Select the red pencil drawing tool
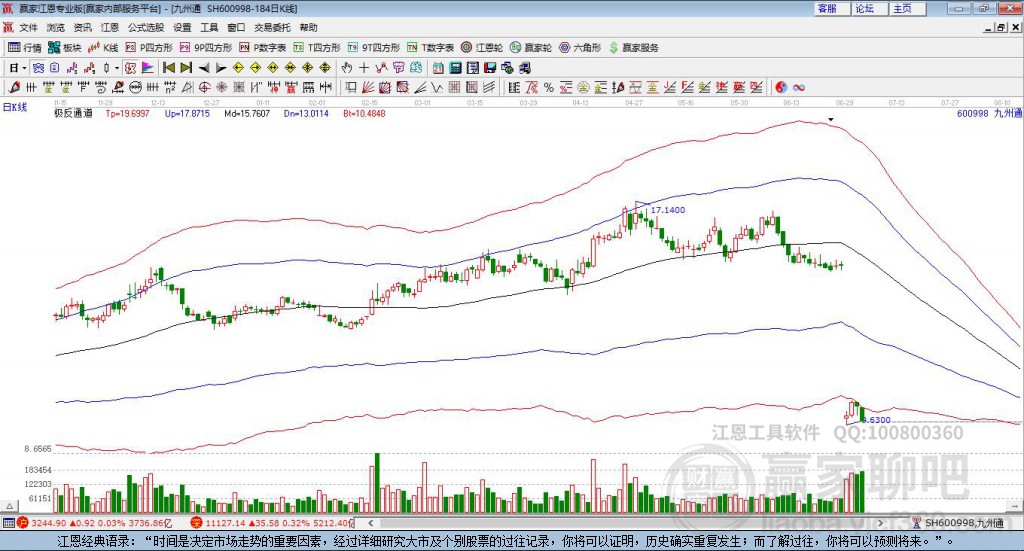 (14, 87)
